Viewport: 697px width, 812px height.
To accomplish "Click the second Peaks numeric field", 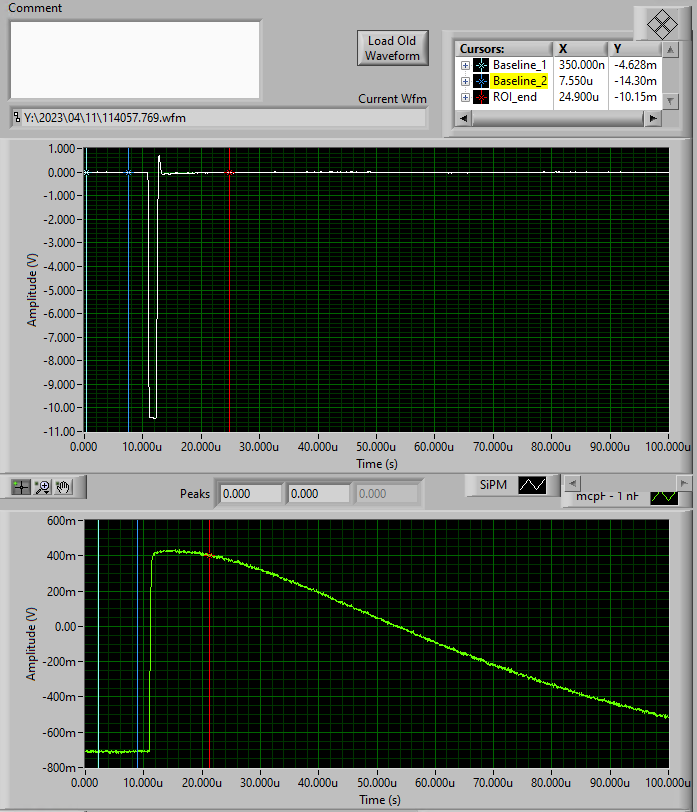I will pos(318,494).
